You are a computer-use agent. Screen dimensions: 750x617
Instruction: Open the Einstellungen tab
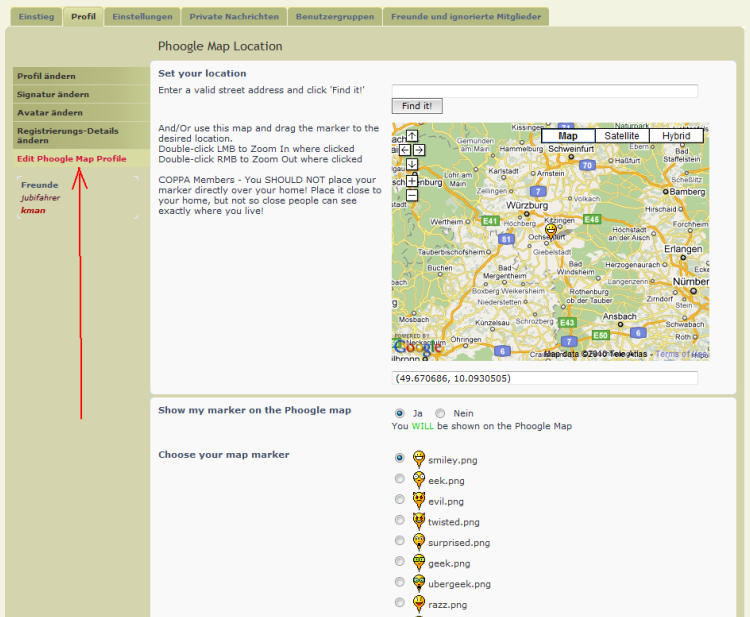[141, 17]
